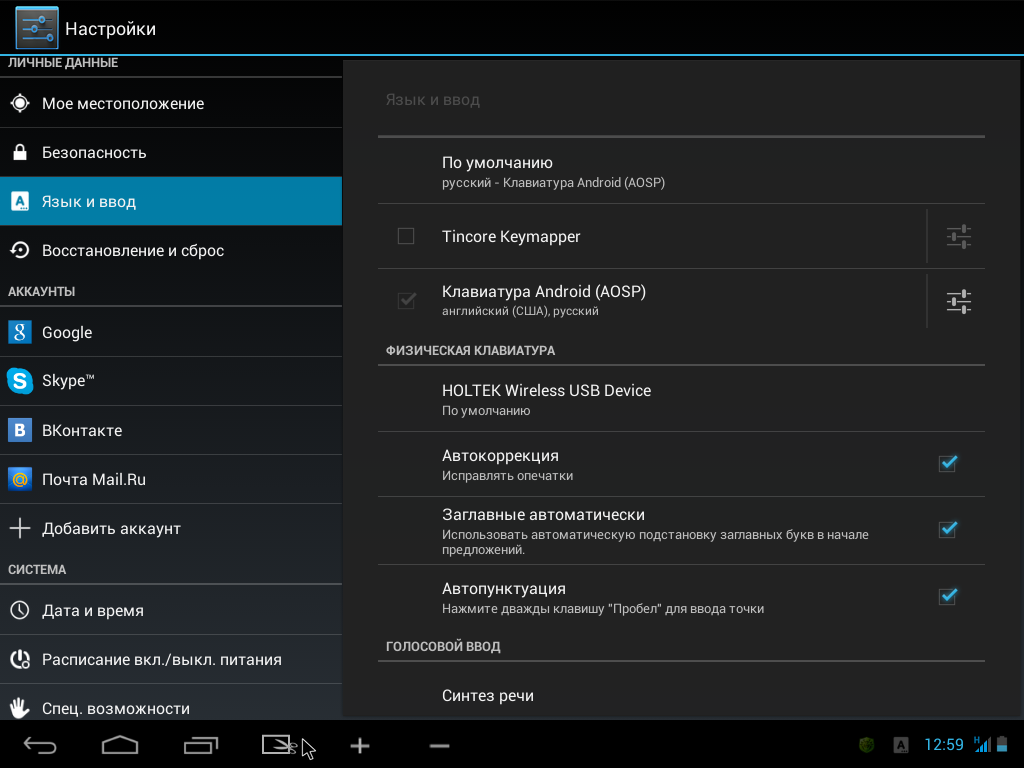The height and width of the screenshot is (768, 1024).
Task: Open settings icon for Tincore Keymapper
Action: (x=958, y=237)
